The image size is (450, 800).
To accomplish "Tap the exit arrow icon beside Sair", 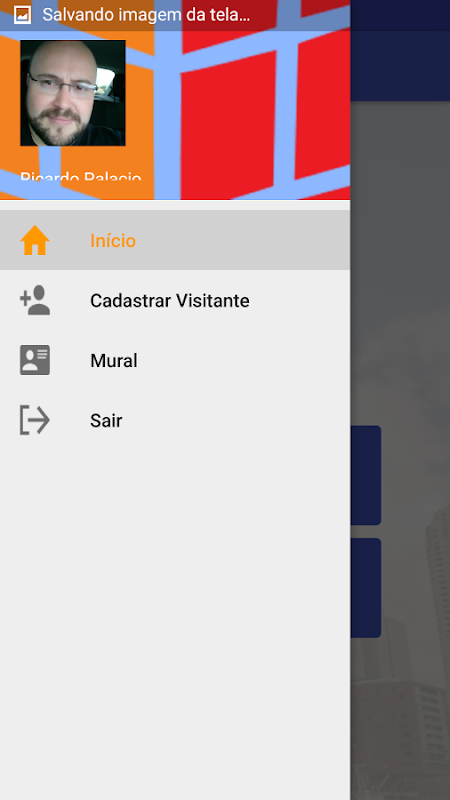I will pyautogui.click(x=35, y=420).
